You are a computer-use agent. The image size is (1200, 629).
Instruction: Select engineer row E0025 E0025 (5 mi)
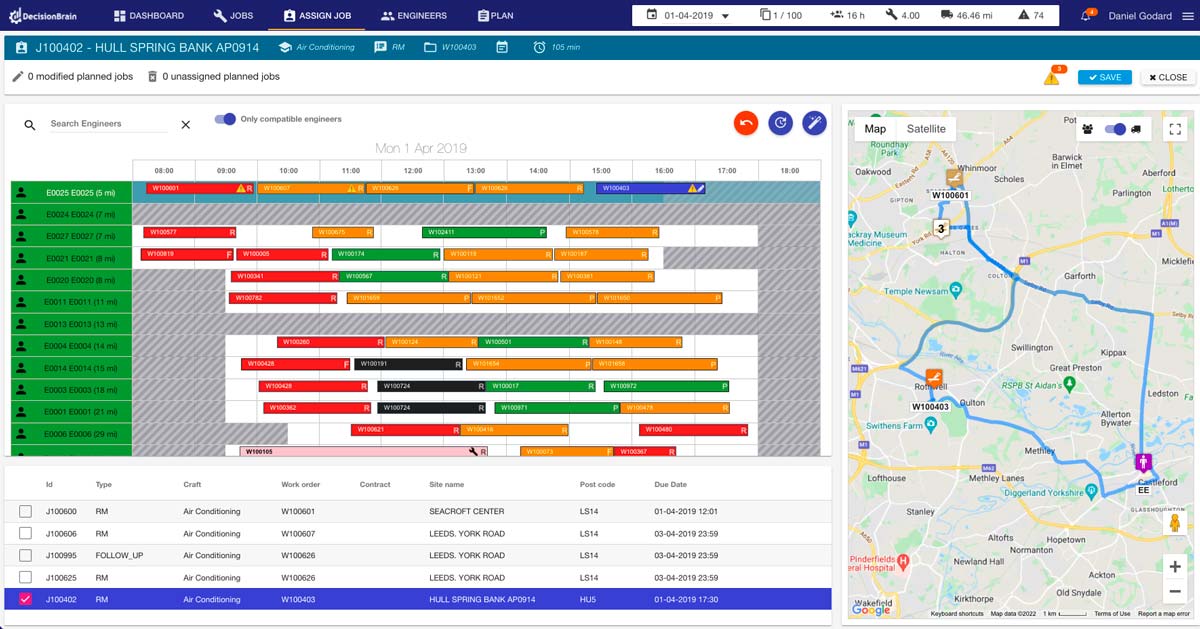coord(71,192)
